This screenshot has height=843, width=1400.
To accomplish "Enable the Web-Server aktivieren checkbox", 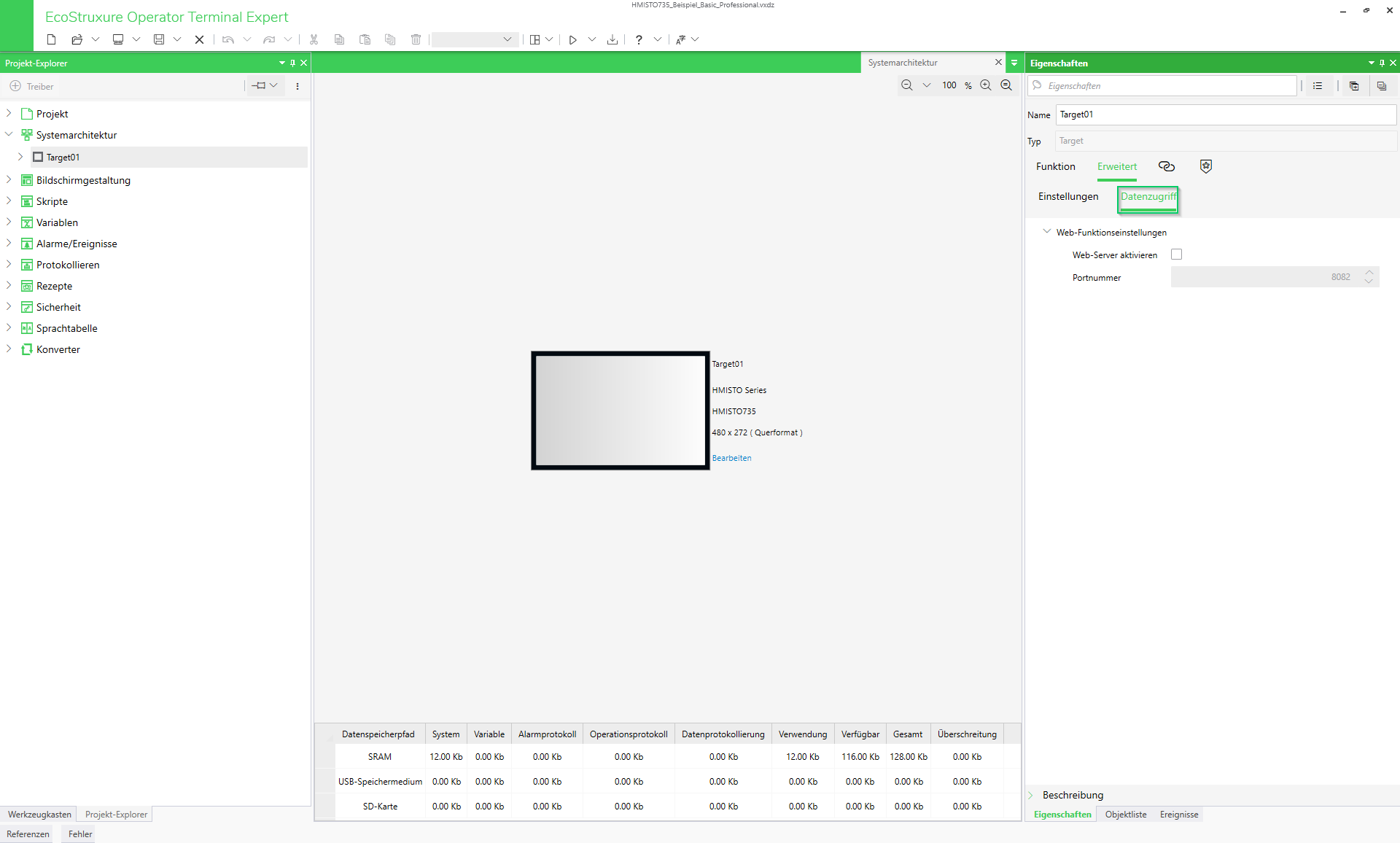I will click(x=1176, y=255).
